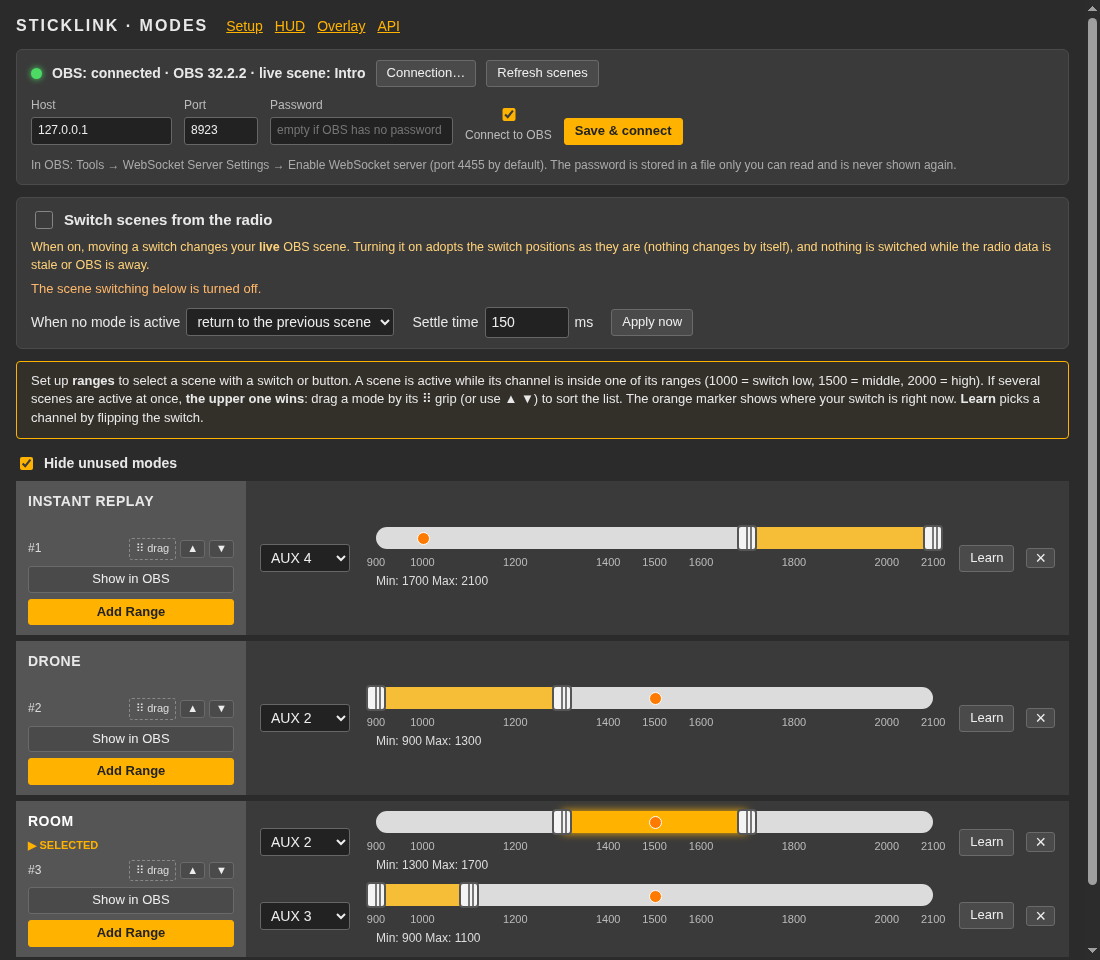Focus the Password input field
The width and height of the screenshot is (1100, 960).
(x=361, y=131)
